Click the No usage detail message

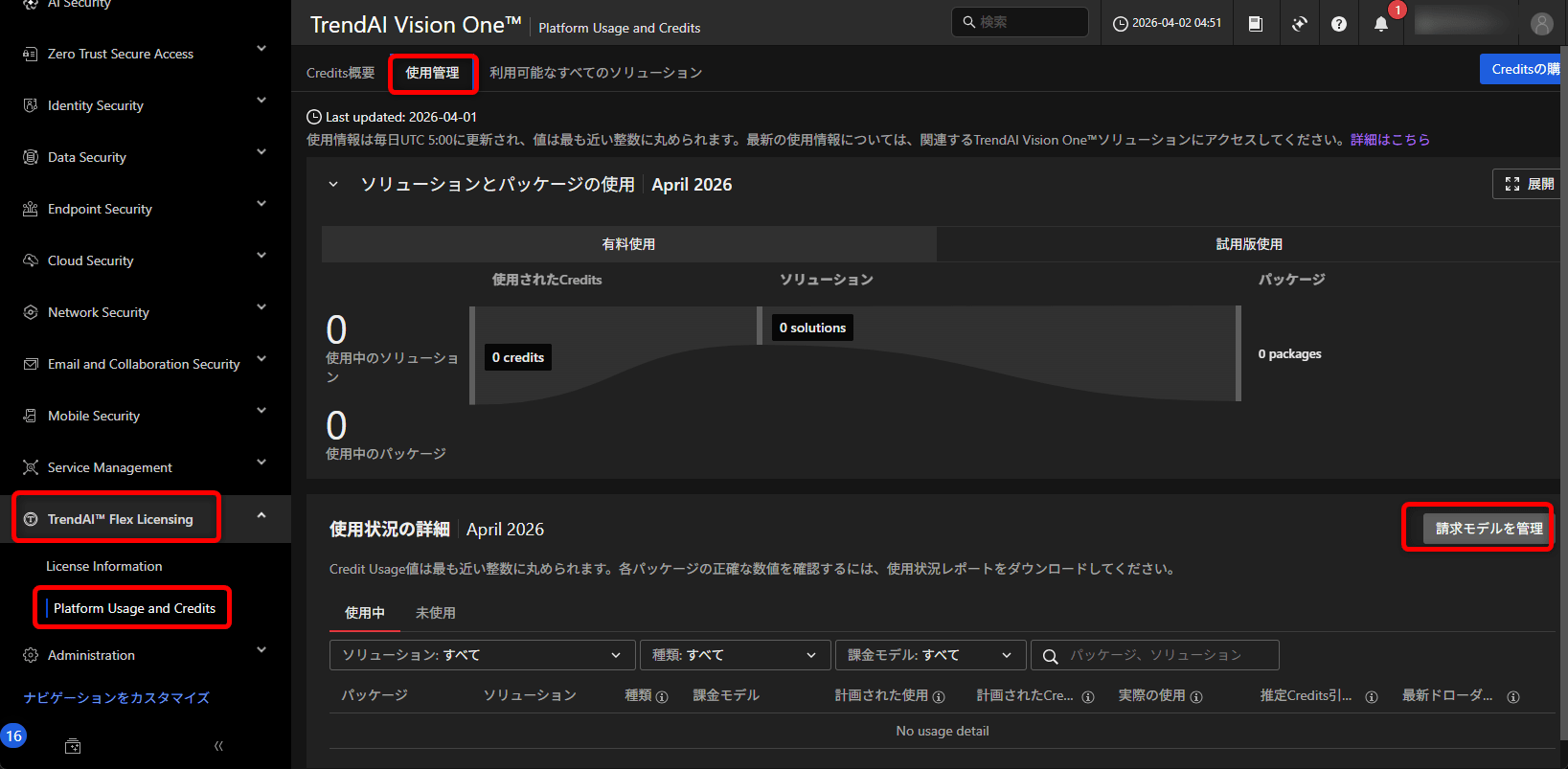point(943,731)
